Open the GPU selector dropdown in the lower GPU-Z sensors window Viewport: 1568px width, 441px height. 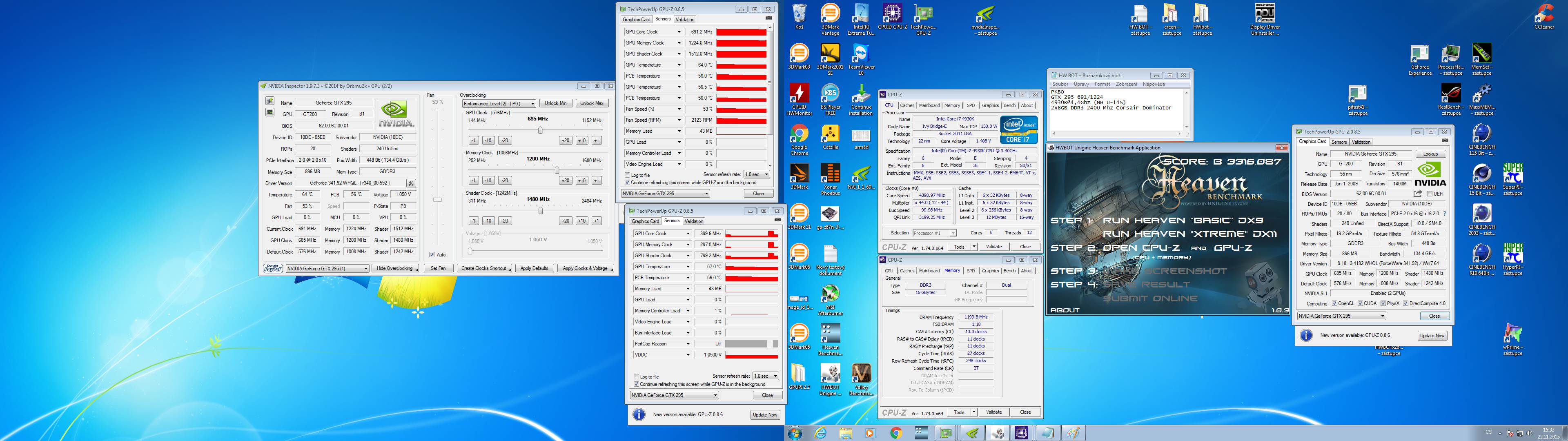[x=675, y=395]
